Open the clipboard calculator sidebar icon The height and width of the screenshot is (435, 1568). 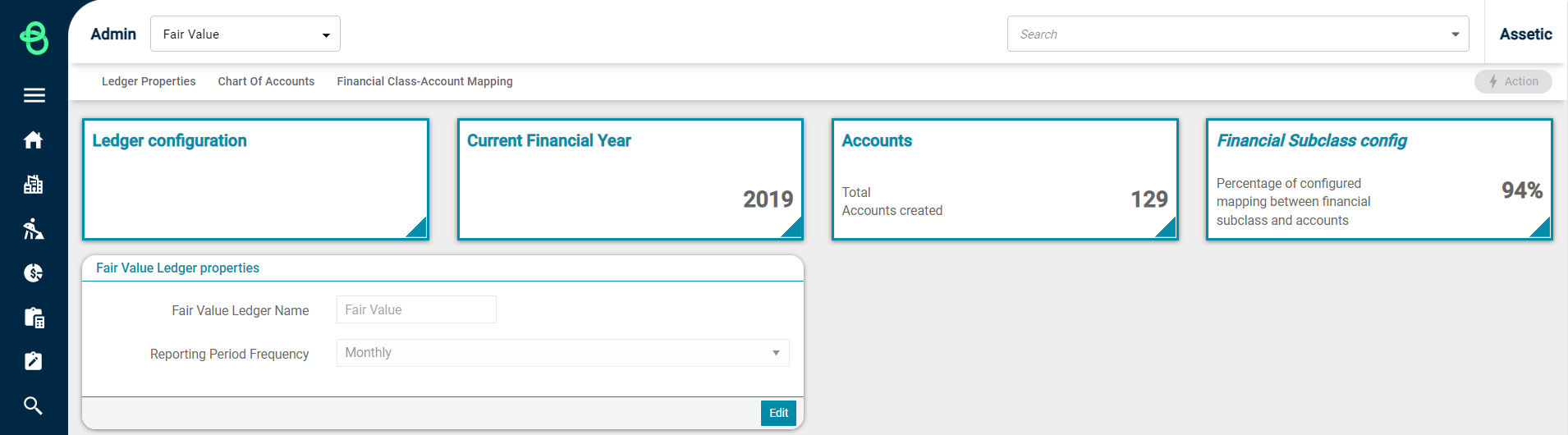[34, 317]
